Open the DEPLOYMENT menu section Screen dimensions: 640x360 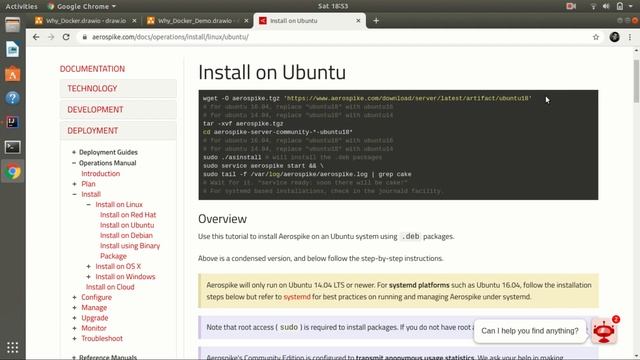(x=118, y=131)
